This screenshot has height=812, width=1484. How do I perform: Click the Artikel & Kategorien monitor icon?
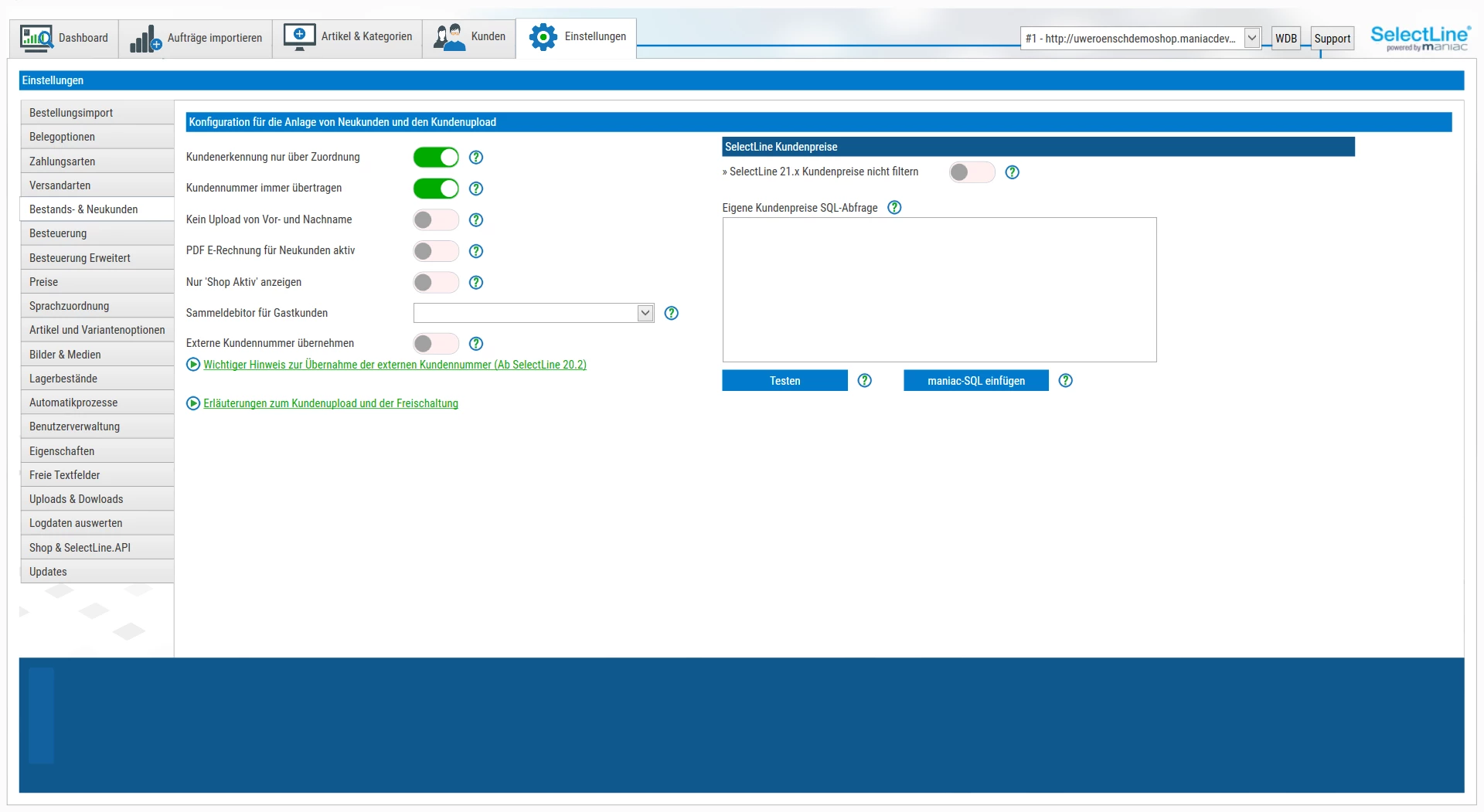[299, 37]
